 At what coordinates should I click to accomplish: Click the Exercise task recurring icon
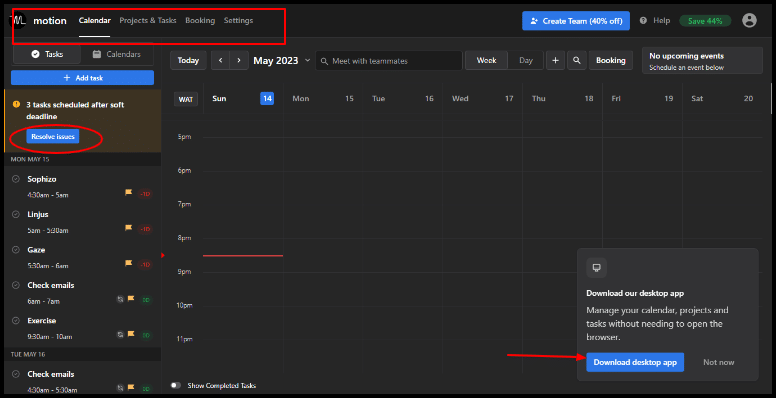click(x=120, y=335)
